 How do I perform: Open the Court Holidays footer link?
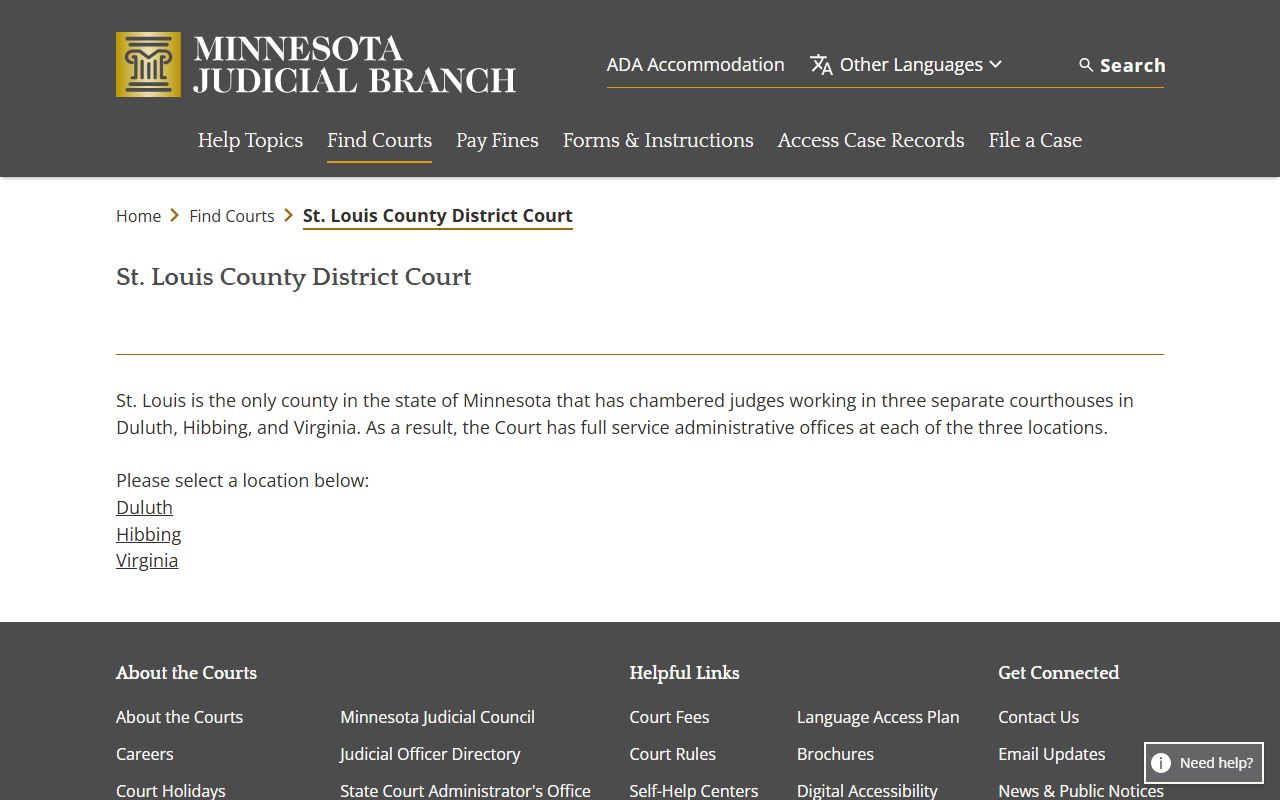pos(171,790)
